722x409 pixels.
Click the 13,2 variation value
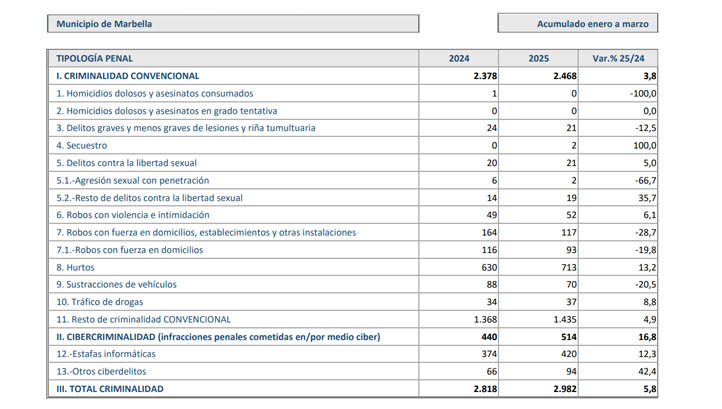[x=647, y=268]
